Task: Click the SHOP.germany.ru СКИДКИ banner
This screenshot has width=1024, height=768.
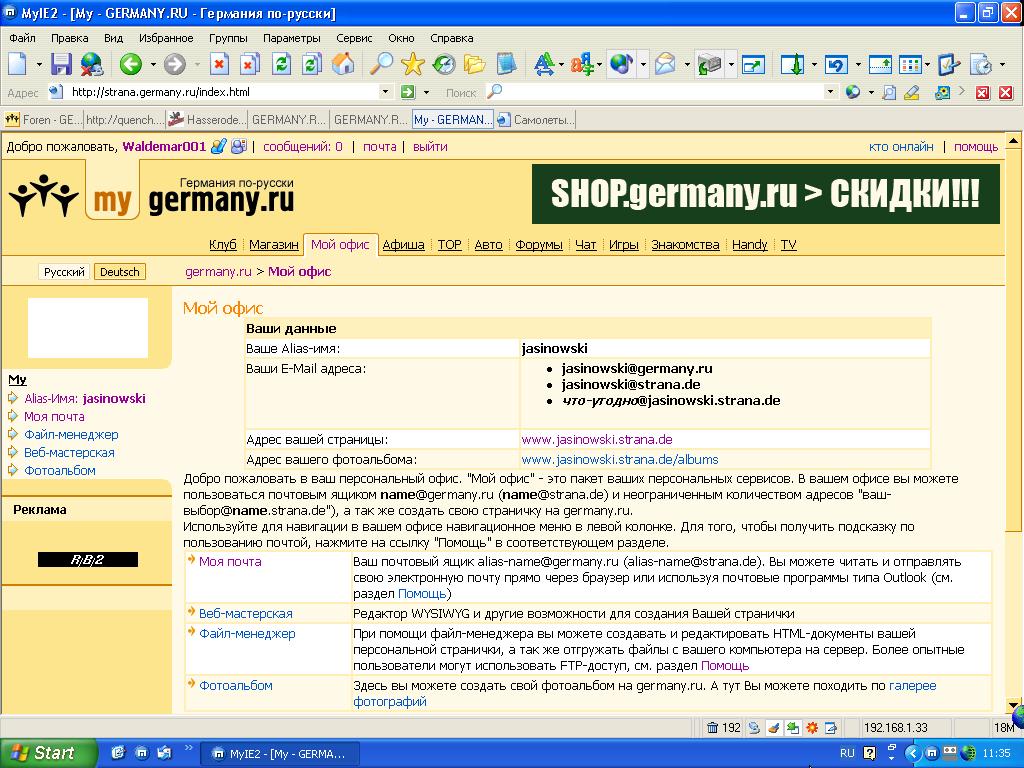Action: (765, 194)
